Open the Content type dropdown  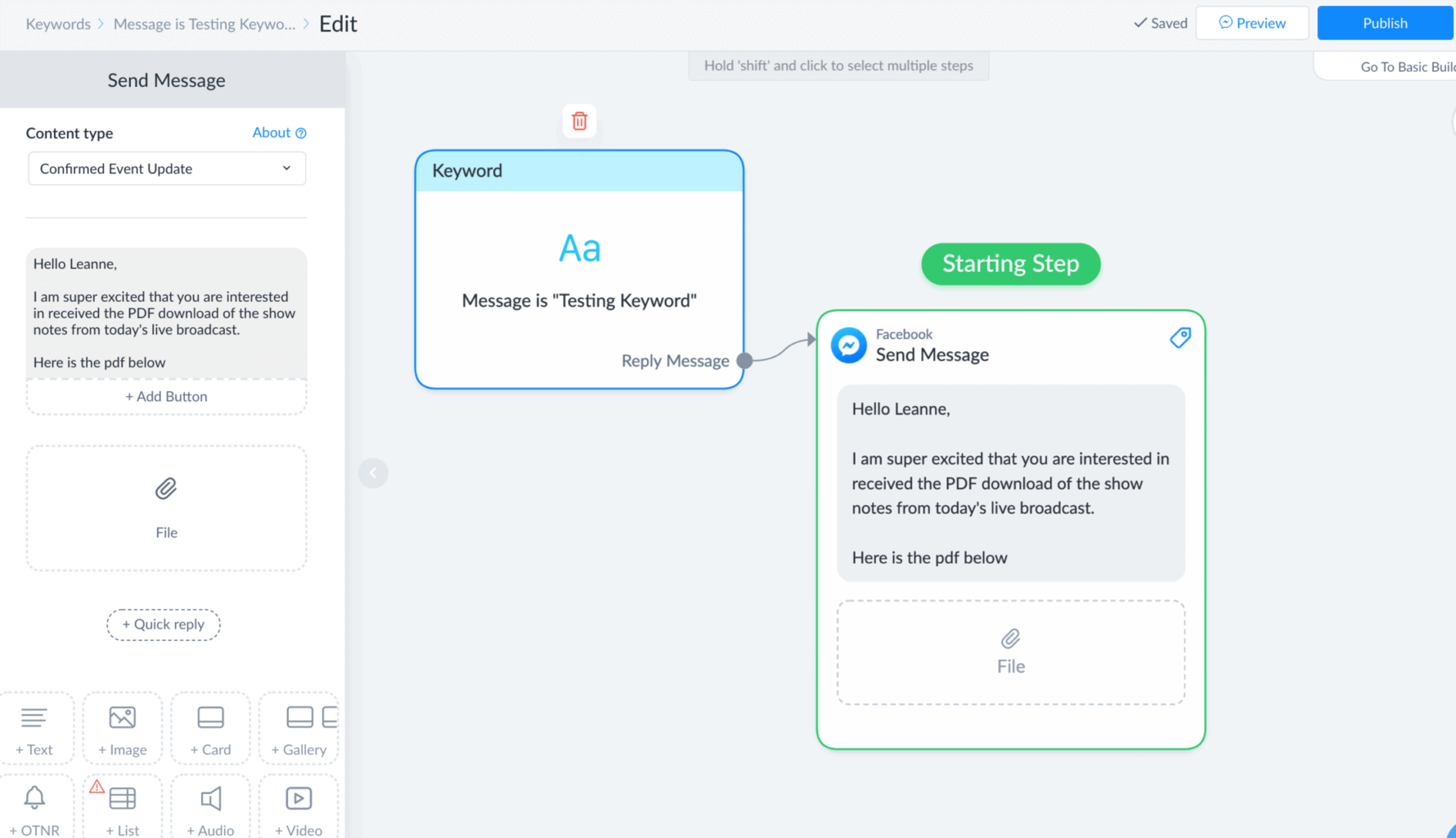167,169
